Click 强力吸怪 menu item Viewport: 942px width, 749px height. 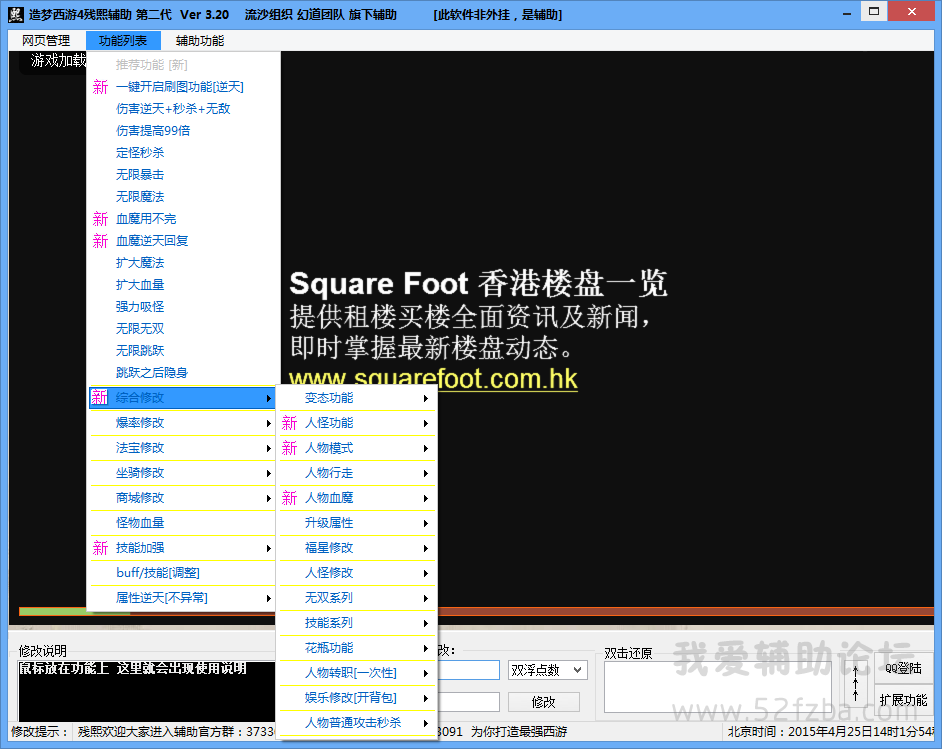181,306
